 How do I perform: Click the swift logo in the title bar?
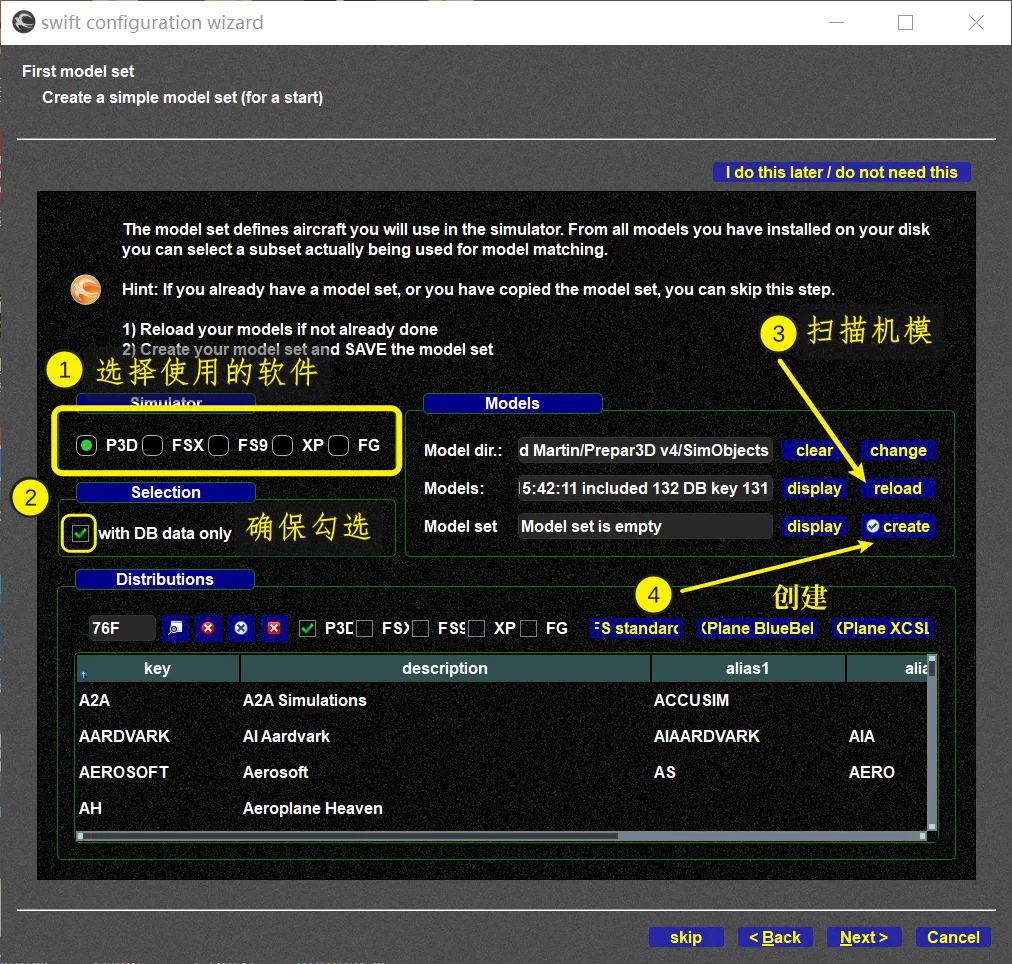point(24,22)
